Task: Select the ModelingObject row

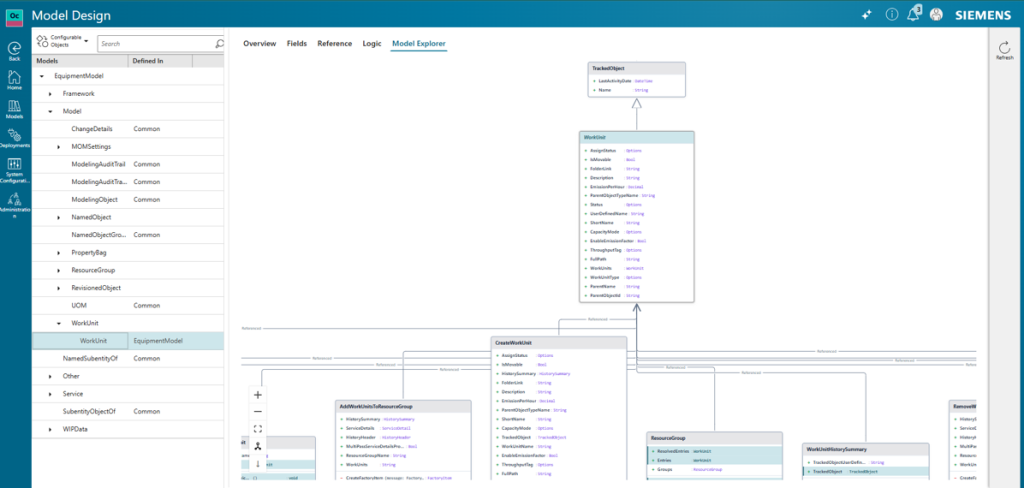Action: click(128, 200)
